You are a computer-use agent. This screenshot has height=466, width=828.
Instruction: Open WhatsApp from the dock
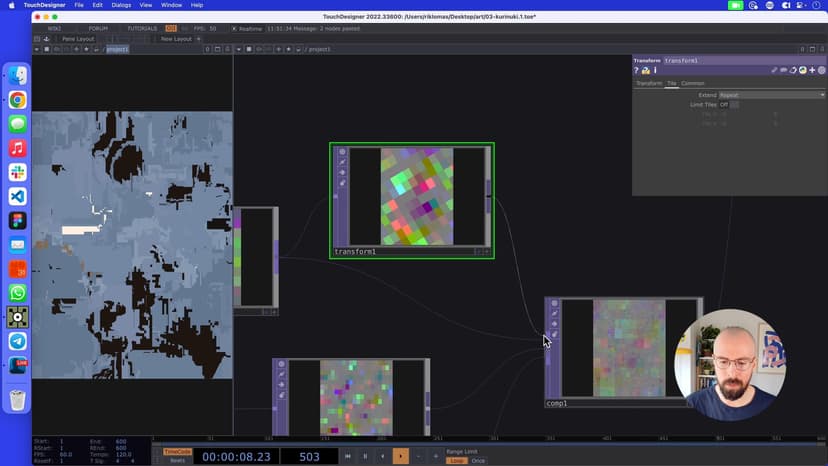[x=17, y=293]
